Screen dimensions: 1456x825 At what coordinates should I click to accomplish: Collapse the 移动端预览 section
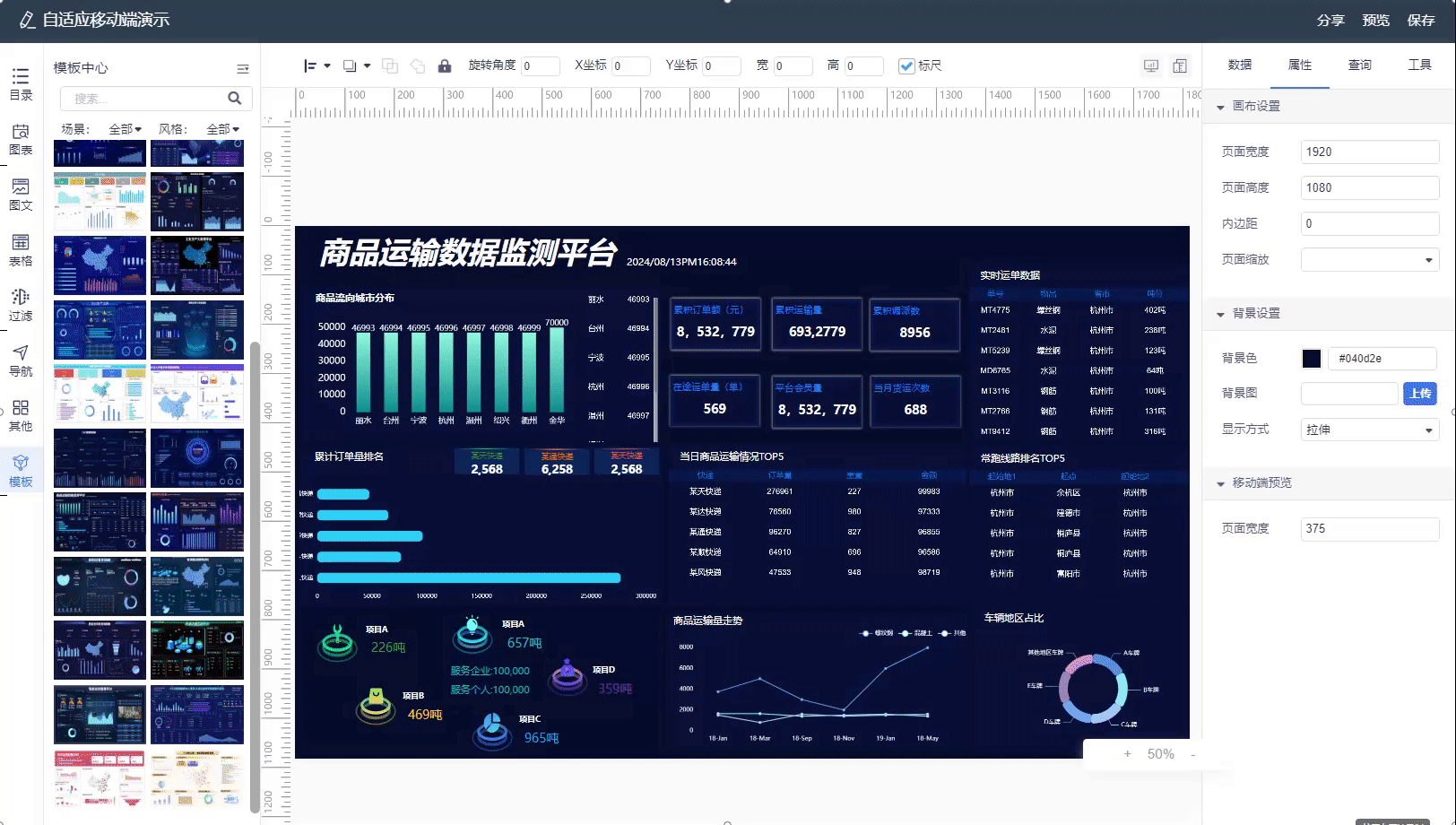pos(1220,483)
